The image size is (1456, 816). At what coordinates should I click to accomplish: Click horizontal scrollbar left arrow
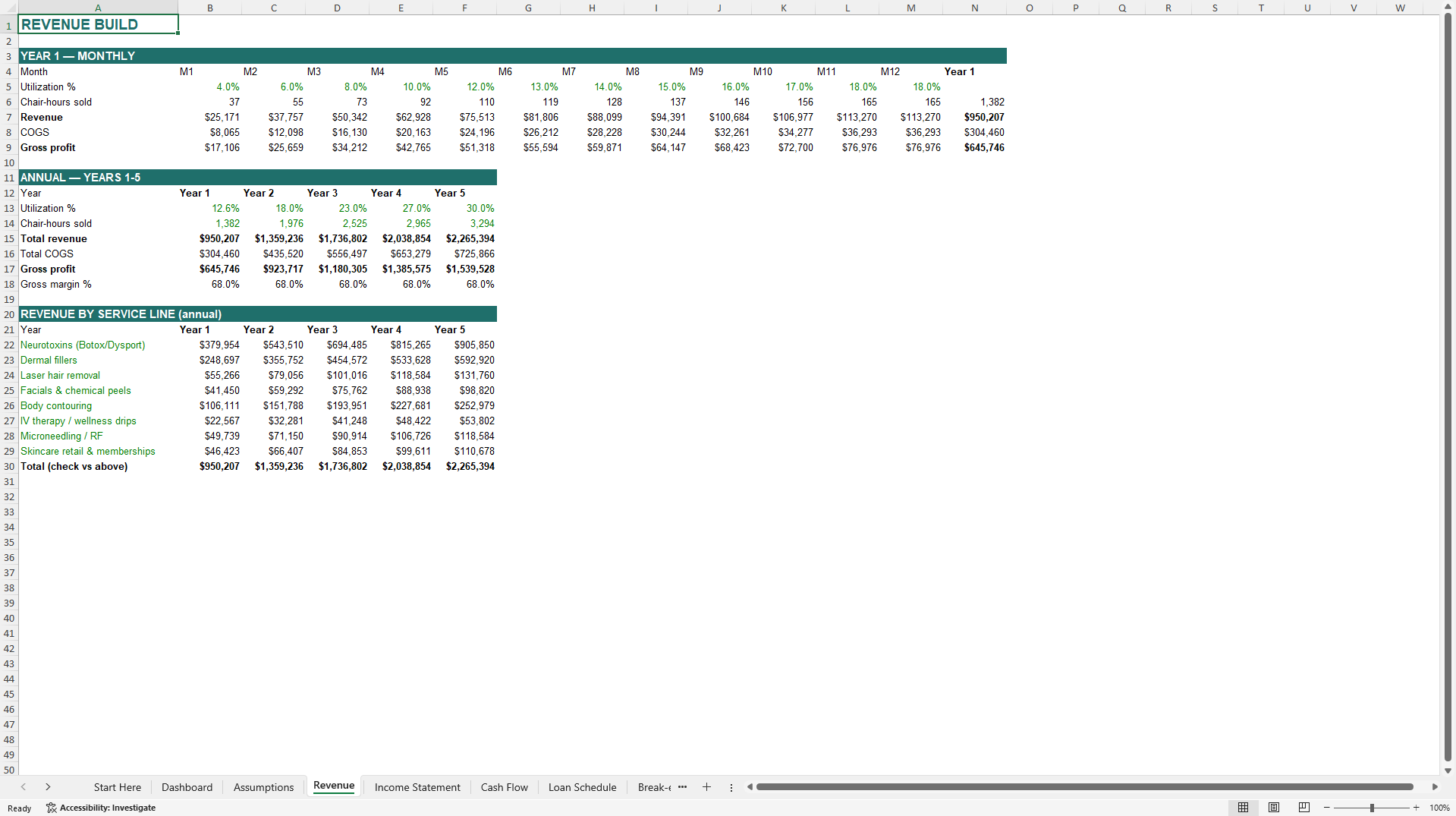[750, 787]
